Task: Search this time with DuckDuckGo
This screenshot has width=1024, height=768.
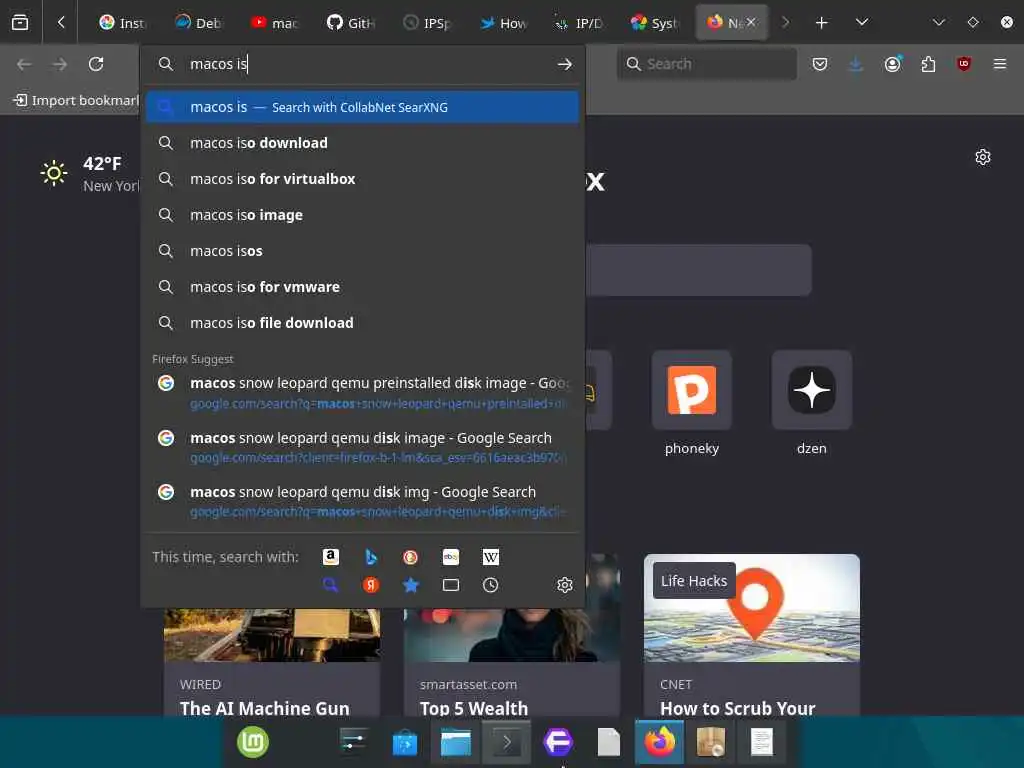Action: coord(410,557)
